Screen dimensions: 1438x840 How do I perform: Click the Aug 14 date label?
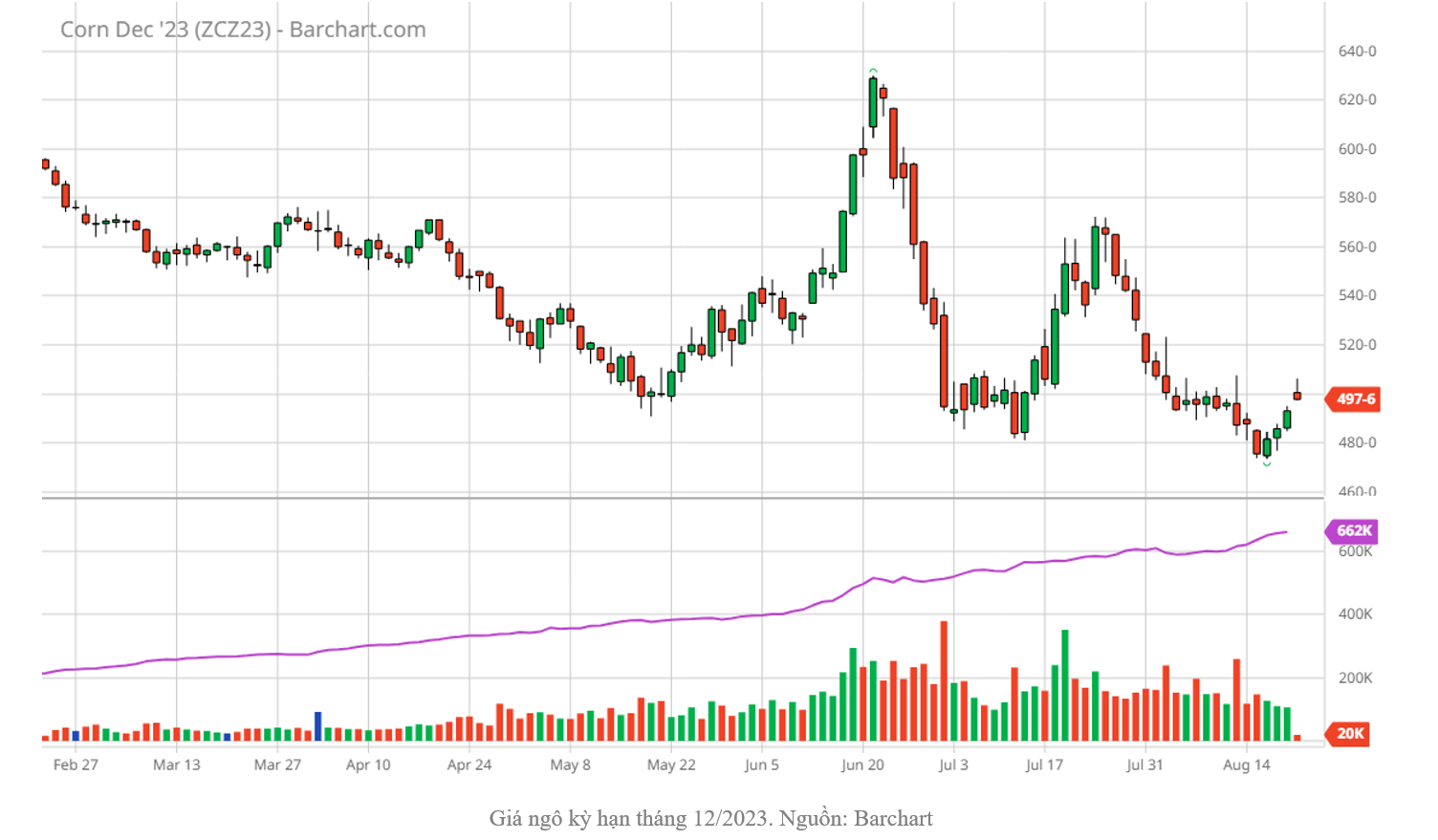pos(1247,765)
